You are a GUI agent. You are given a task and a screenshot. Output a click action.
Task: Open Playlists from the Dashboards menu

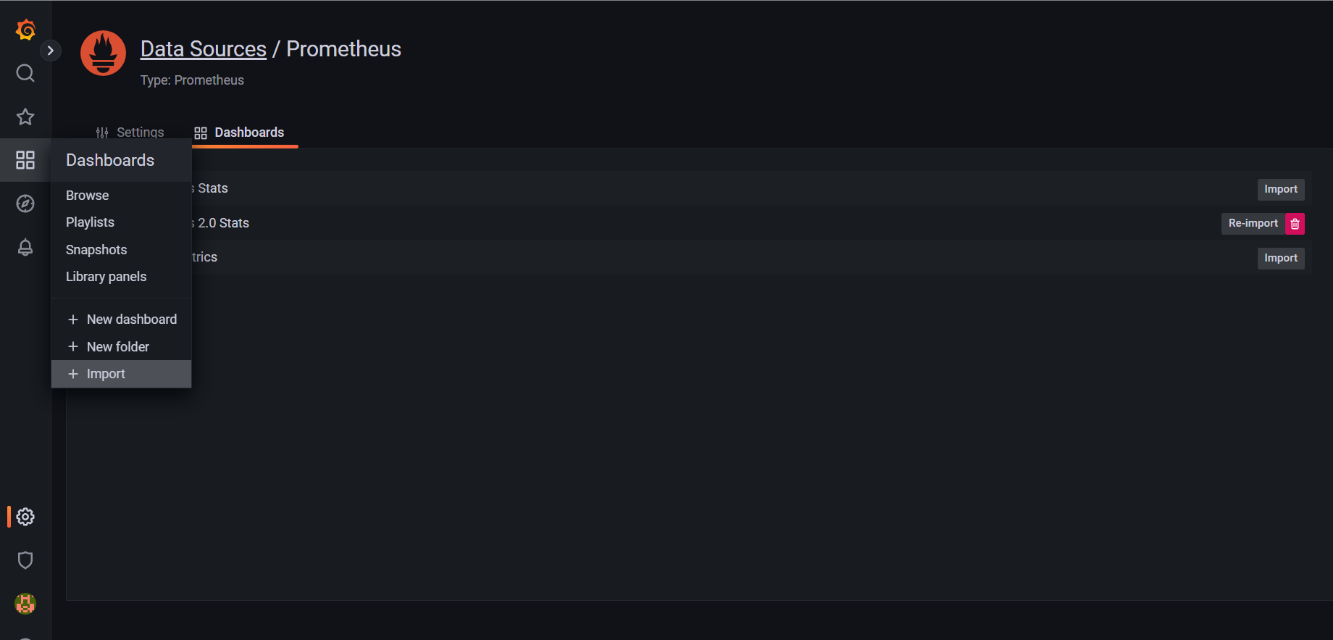(89, 222)
